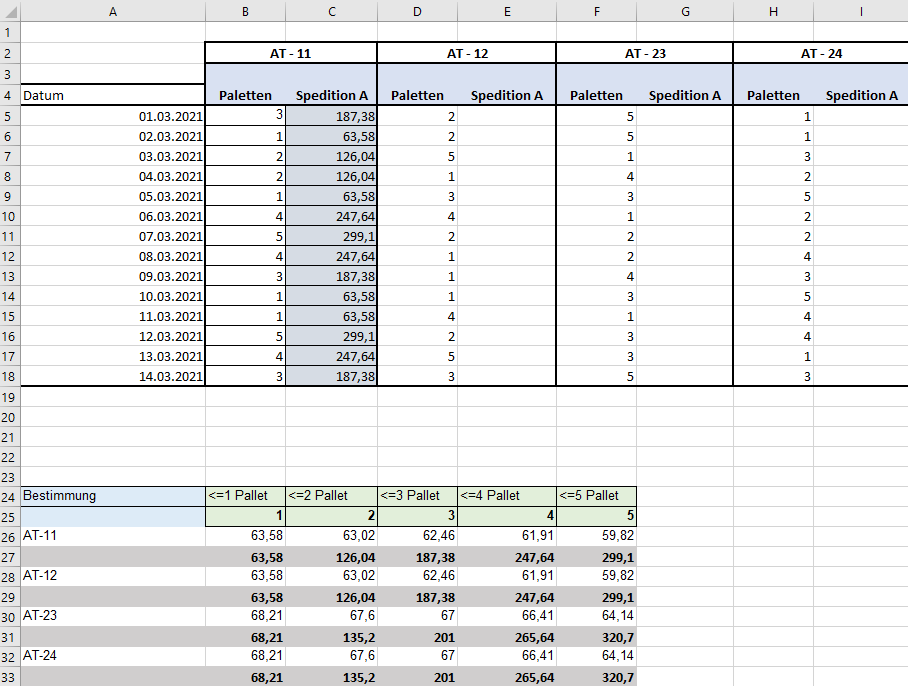
Task: Select the date cell 14.03.2021
Action: click(113, 376)
